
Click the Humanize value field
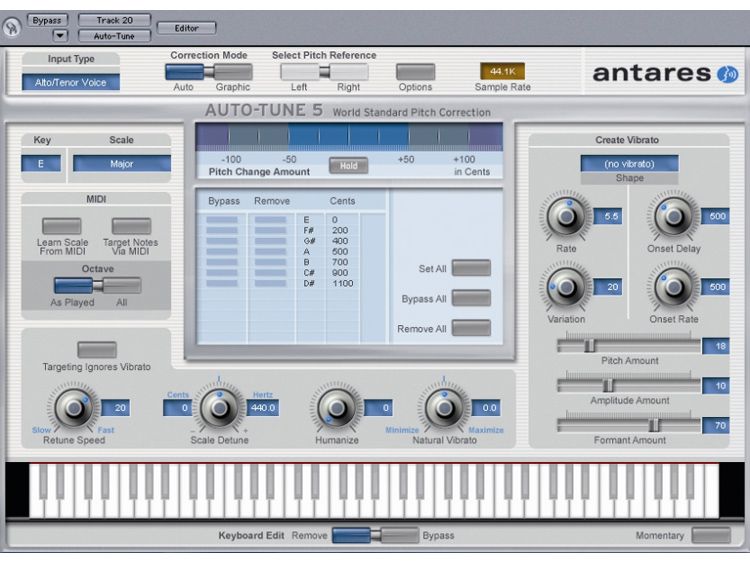point(378,408)
